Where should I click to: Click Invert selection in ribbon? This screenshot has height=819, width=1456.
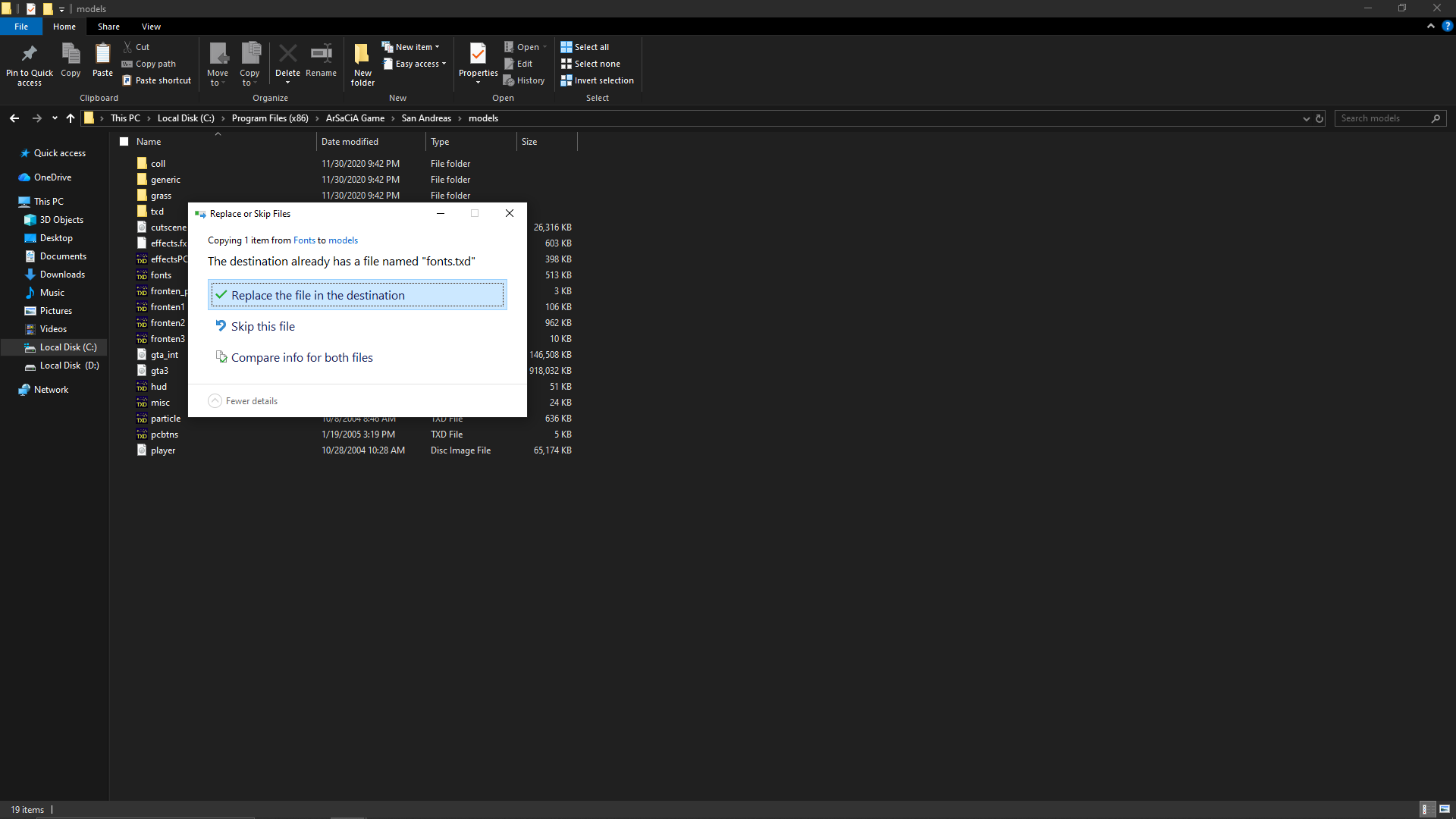[x=598, y=80]
